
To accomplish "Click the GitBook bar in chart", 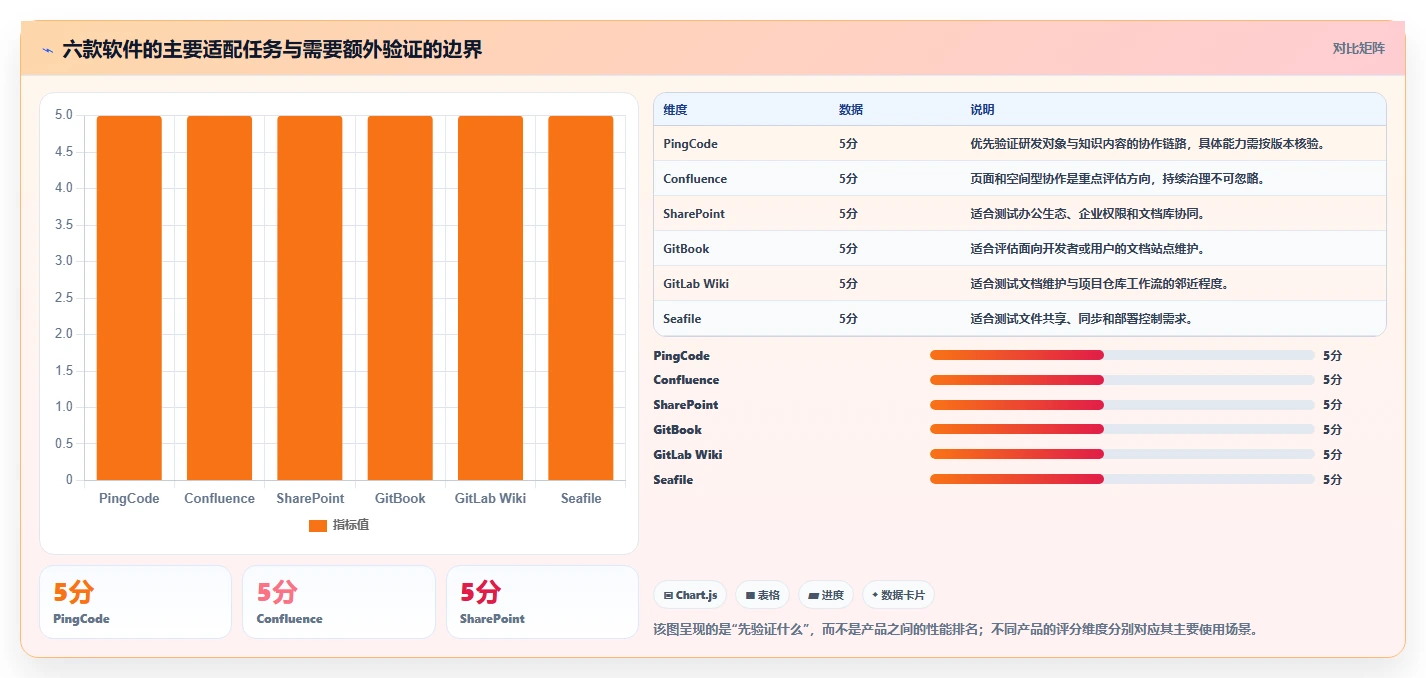I will (400, 298).
